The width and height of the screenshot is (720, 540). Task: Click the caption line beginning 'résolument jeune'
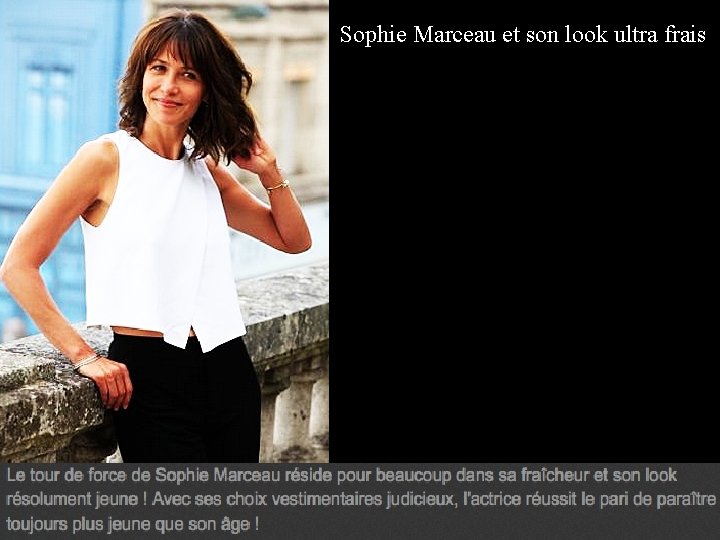coord(360,500)
